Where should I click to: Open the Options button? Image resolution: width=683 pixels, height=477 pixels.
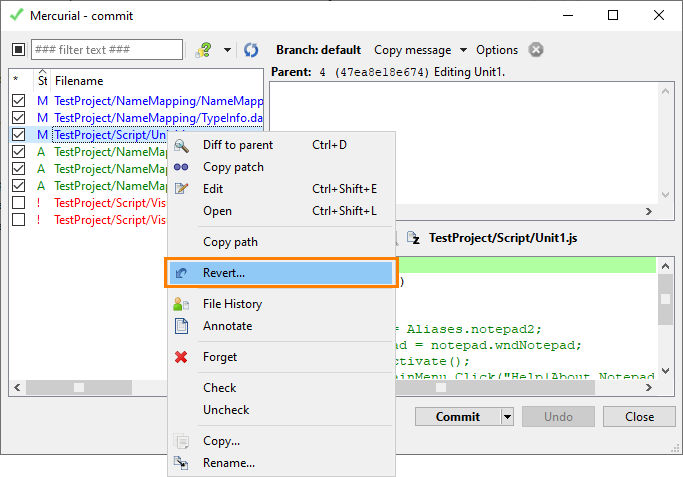[497, 50]
